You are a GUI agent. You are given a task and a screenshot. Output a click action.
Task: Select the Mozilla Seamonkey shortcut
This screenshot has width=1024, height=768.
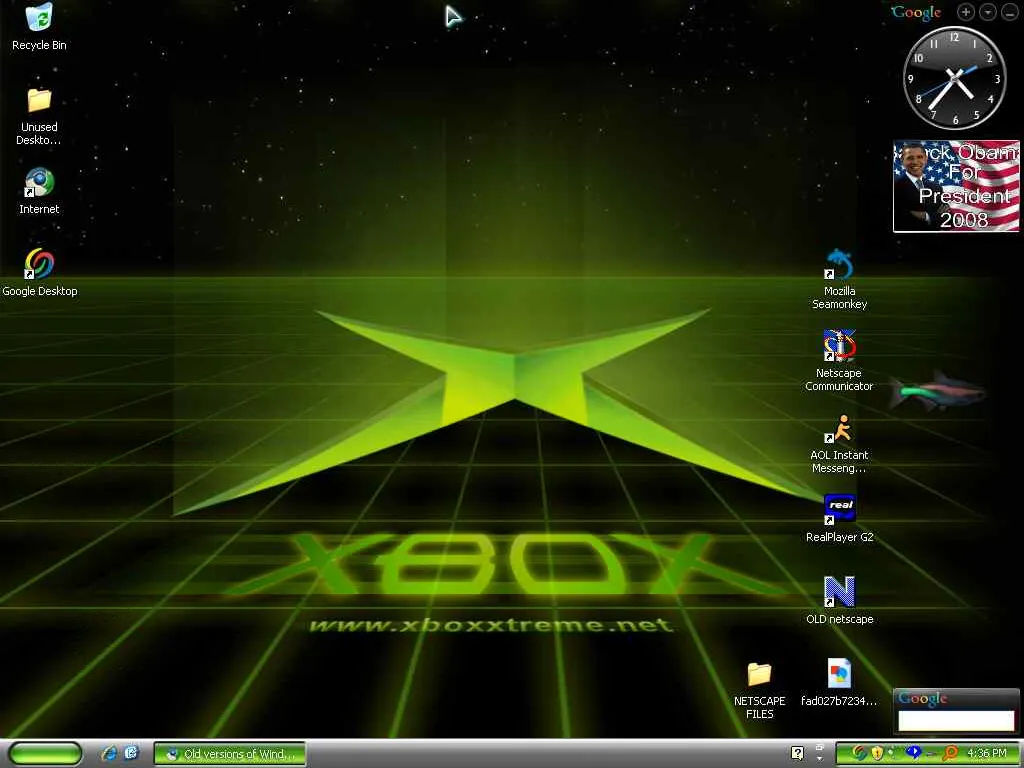839,264
